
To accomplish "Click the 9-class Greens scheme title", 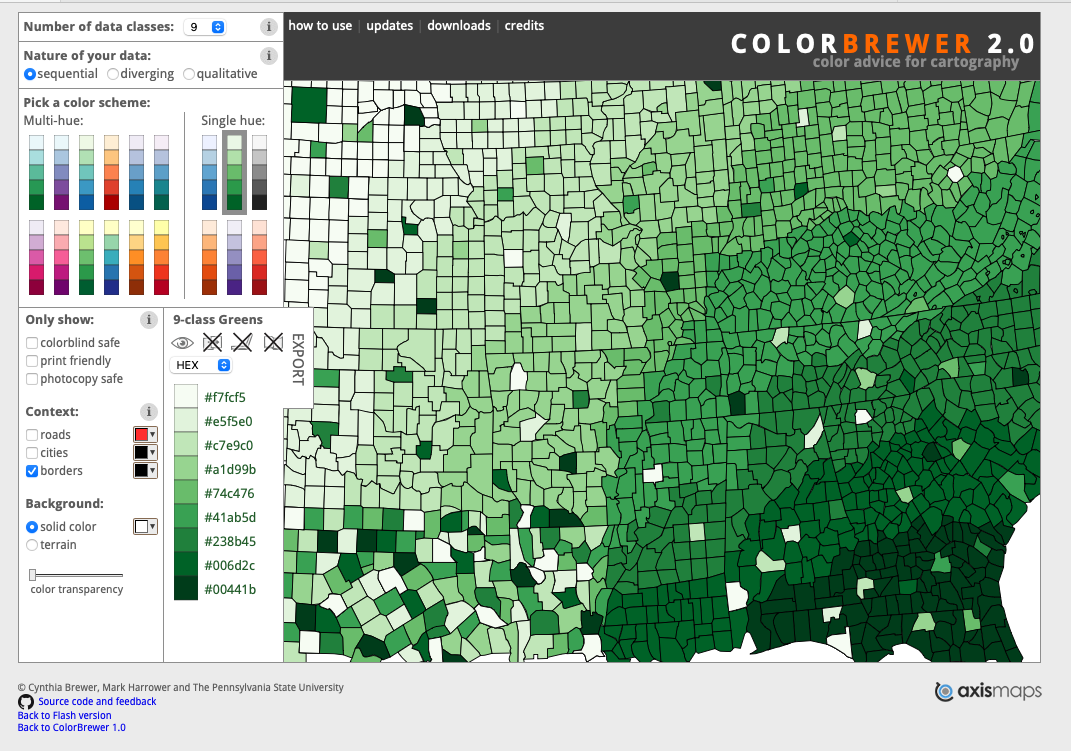I will pos(218,320).
